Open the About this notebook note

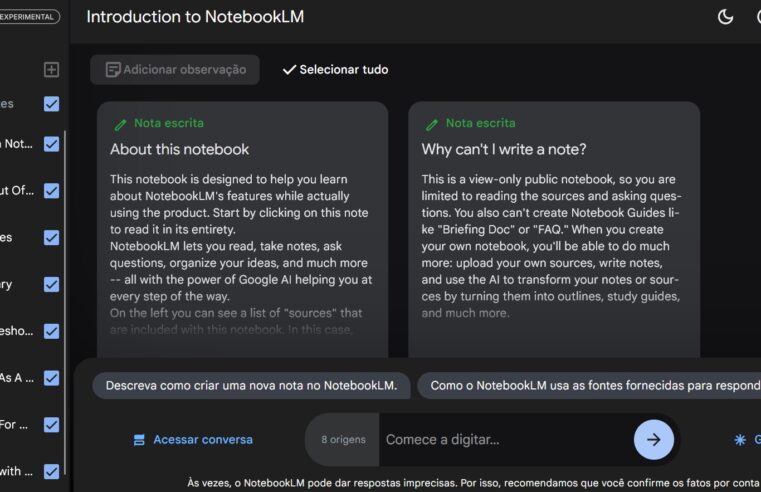pyautogui.click(x=242, y=230)
